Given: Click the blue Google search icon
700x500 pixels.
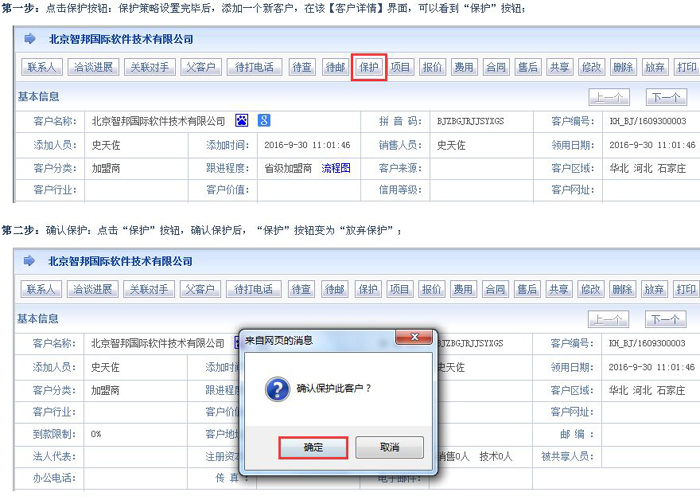Looking at the screenshot, I should point(264,121).
